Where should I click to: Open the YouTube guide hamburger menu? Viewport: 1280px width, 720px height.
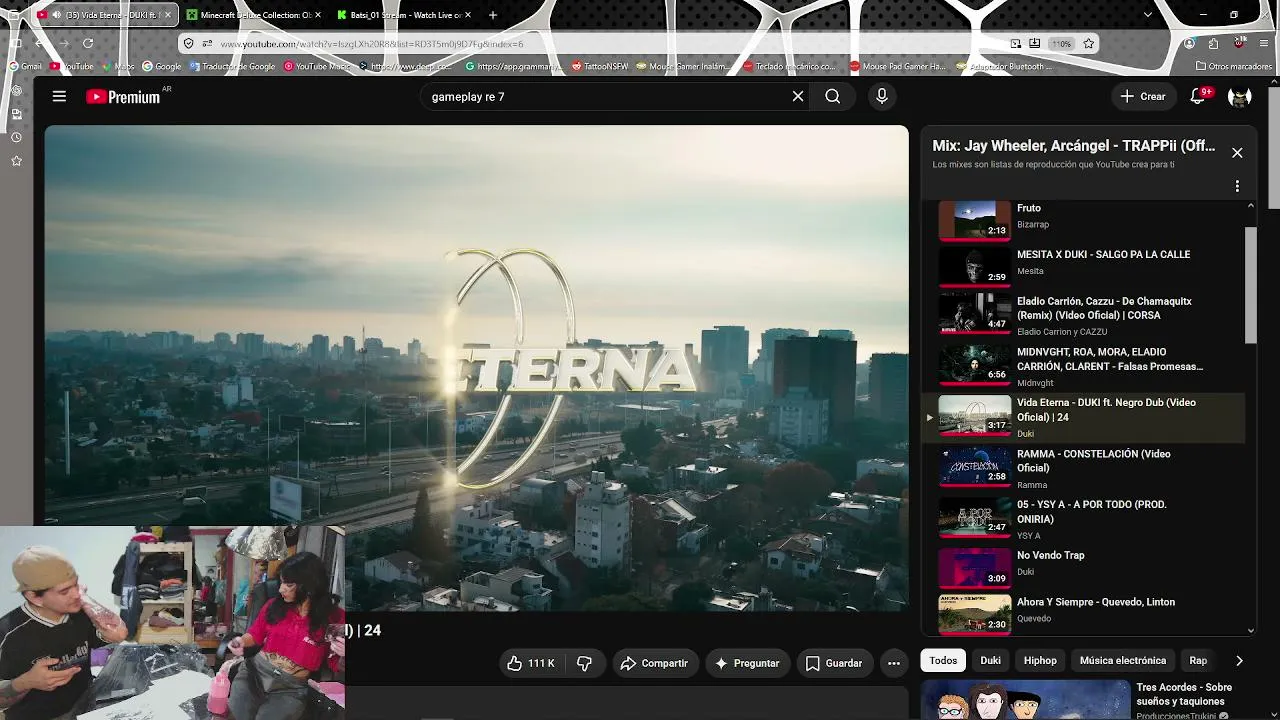pos(59,96)
